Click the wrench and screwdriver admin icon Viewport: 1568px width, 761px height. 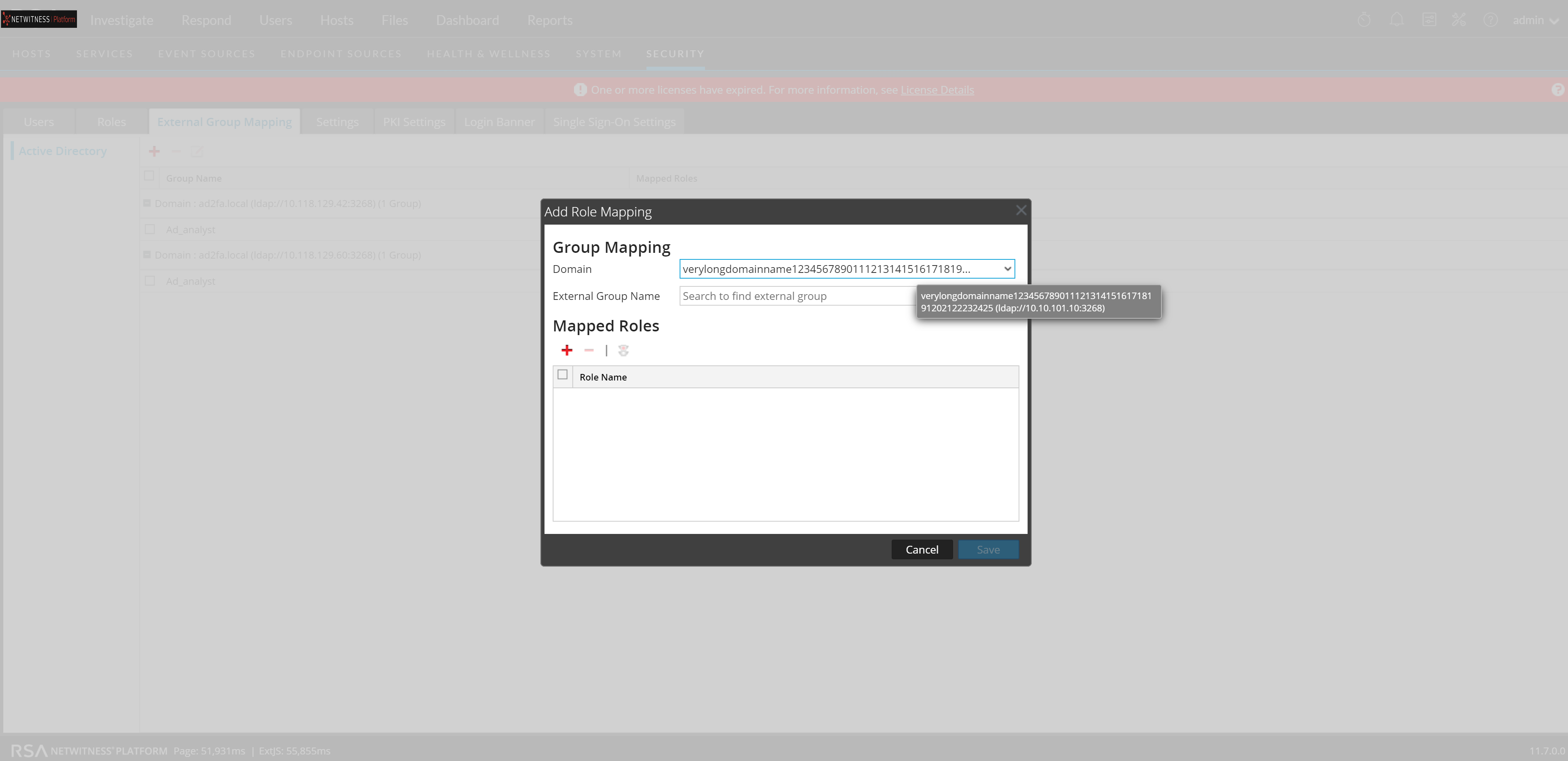pos(1458,20)
